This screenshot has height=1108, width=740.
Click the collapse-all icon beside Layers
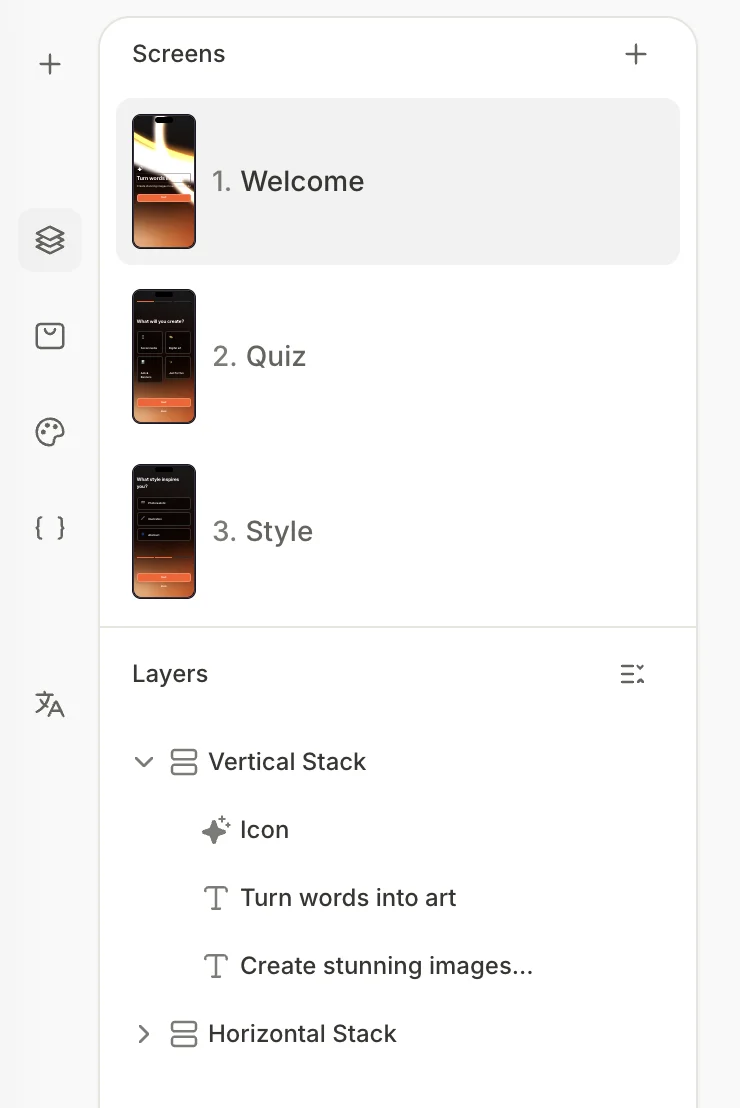coord(632,674)
